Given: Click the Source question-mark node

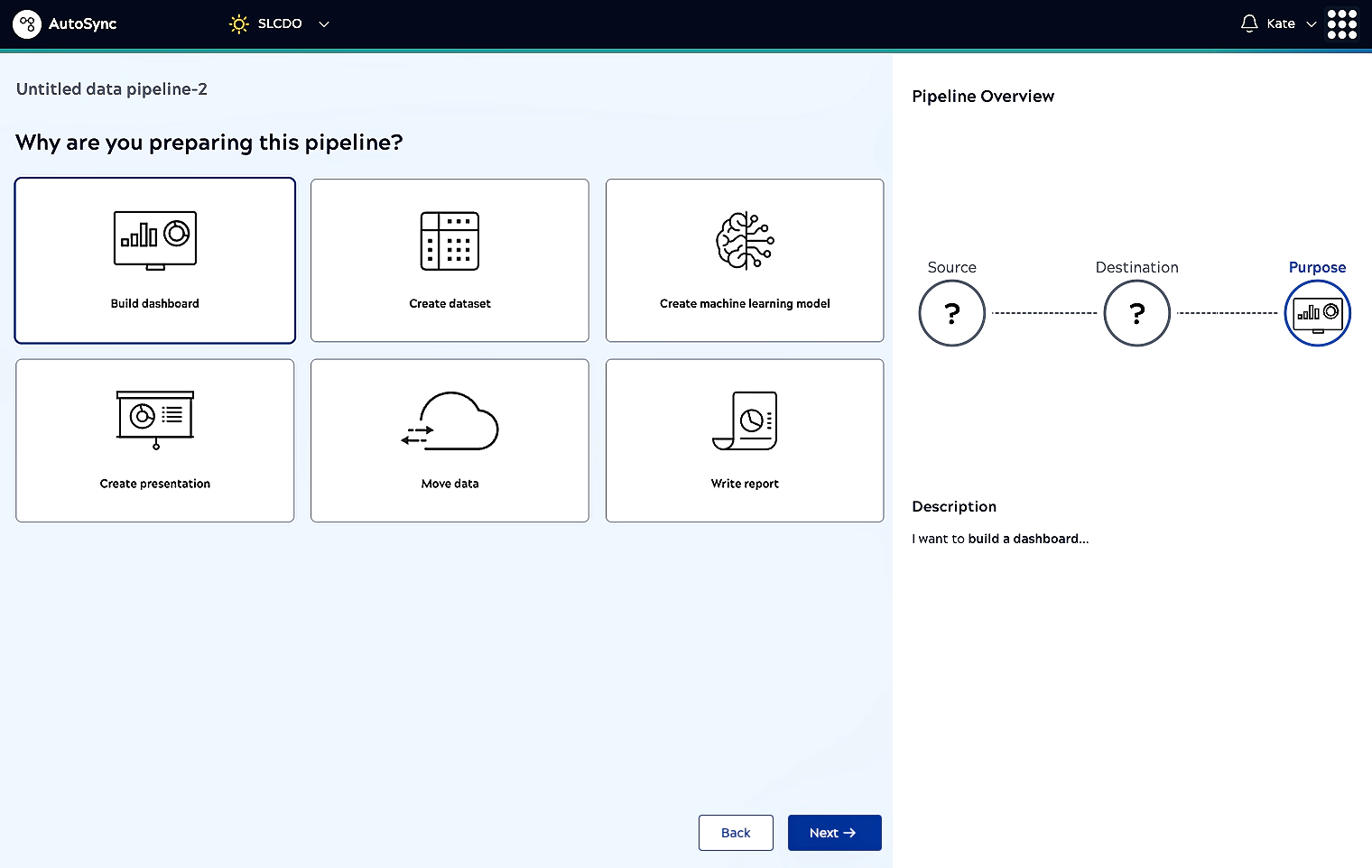Looking at the screenshot, I should coord(951,313).
